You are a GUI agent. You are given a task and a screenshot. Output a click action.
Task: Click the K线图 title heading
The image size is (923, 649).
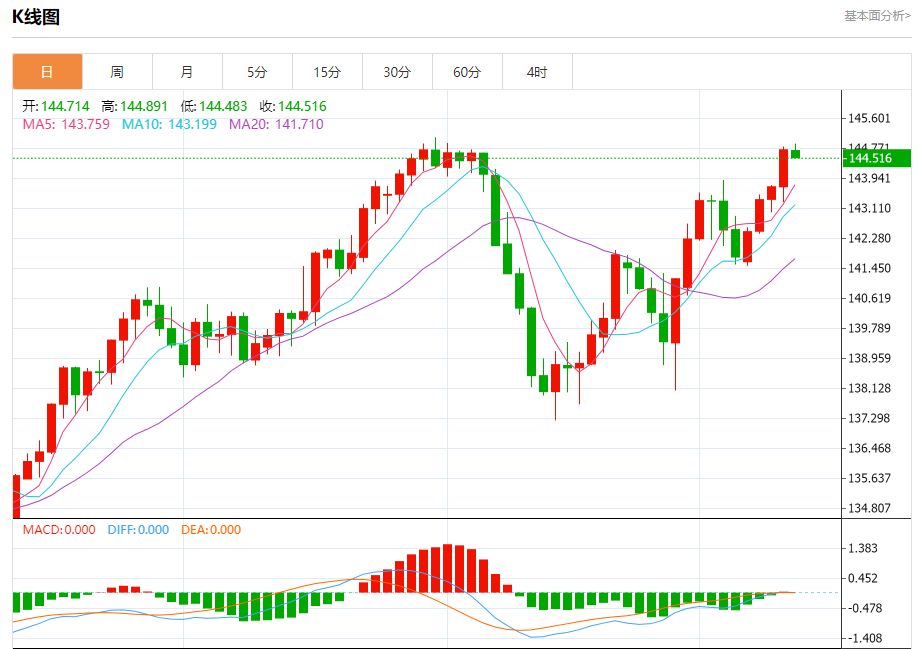36,17
